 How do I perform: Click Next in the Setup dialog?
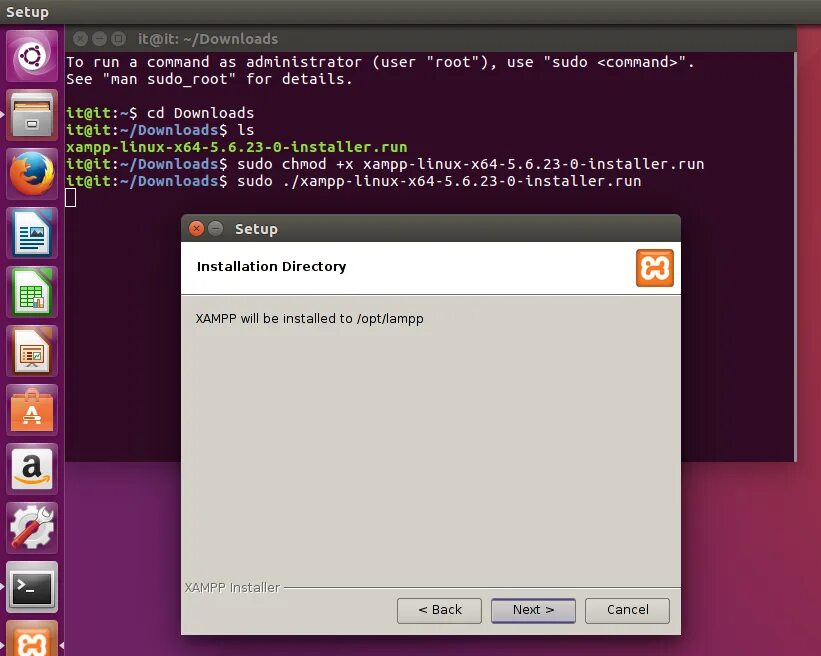pyautogui.click(x=533, y=610)
